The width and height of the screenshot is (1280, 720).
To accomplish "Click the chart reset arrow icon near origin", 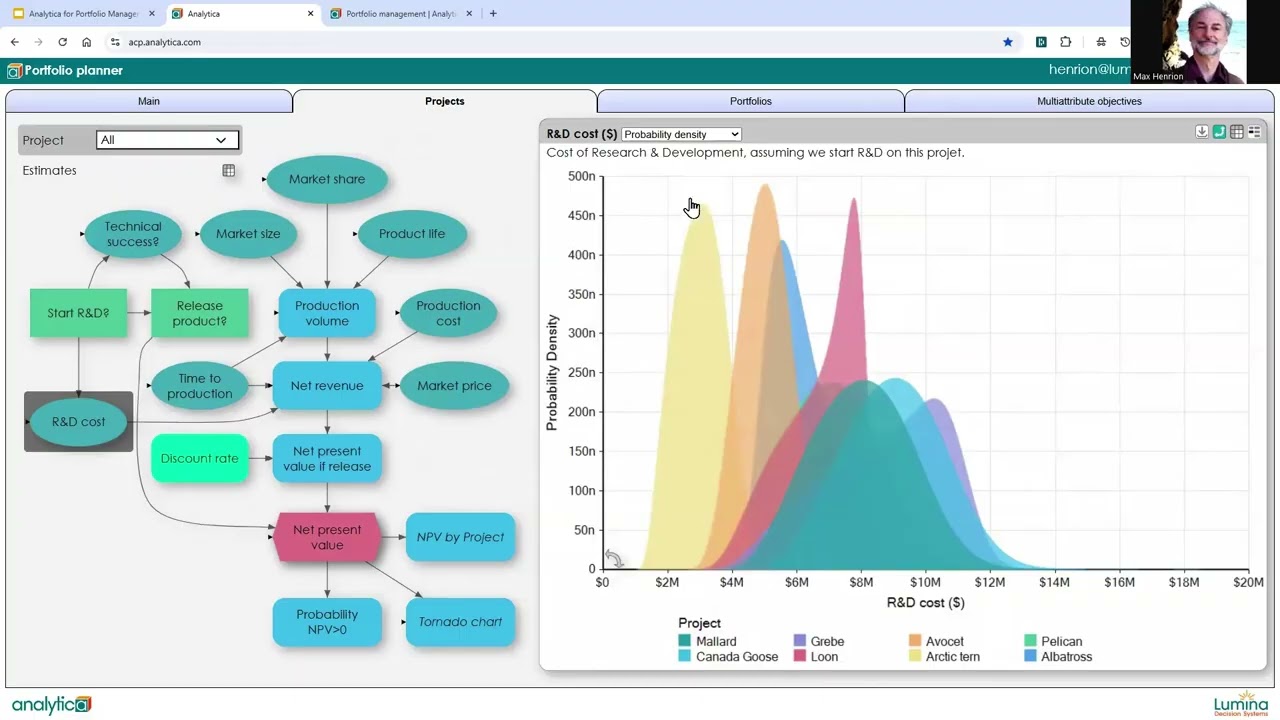I will 614,559.
